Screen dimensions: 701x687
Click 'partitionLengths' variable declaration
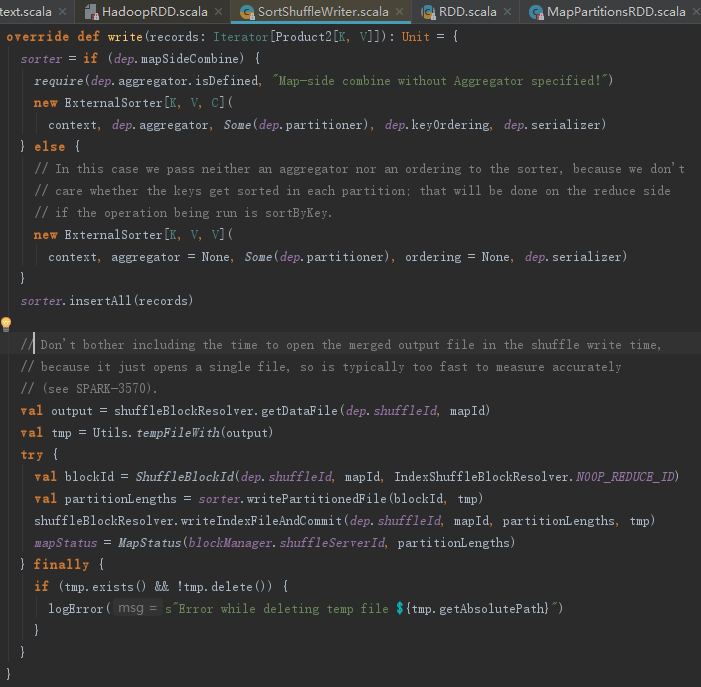(120, 499)
